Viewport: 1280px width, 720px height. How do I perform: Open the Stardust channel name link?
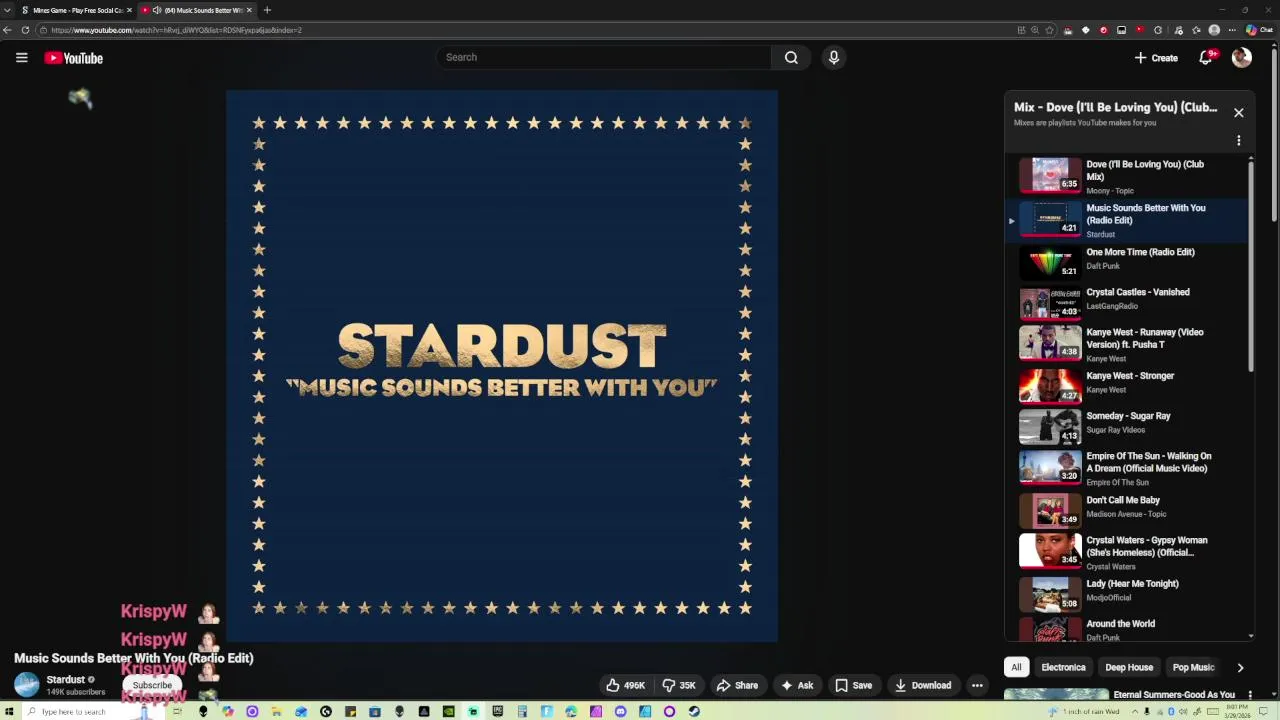tap(65, 680)
